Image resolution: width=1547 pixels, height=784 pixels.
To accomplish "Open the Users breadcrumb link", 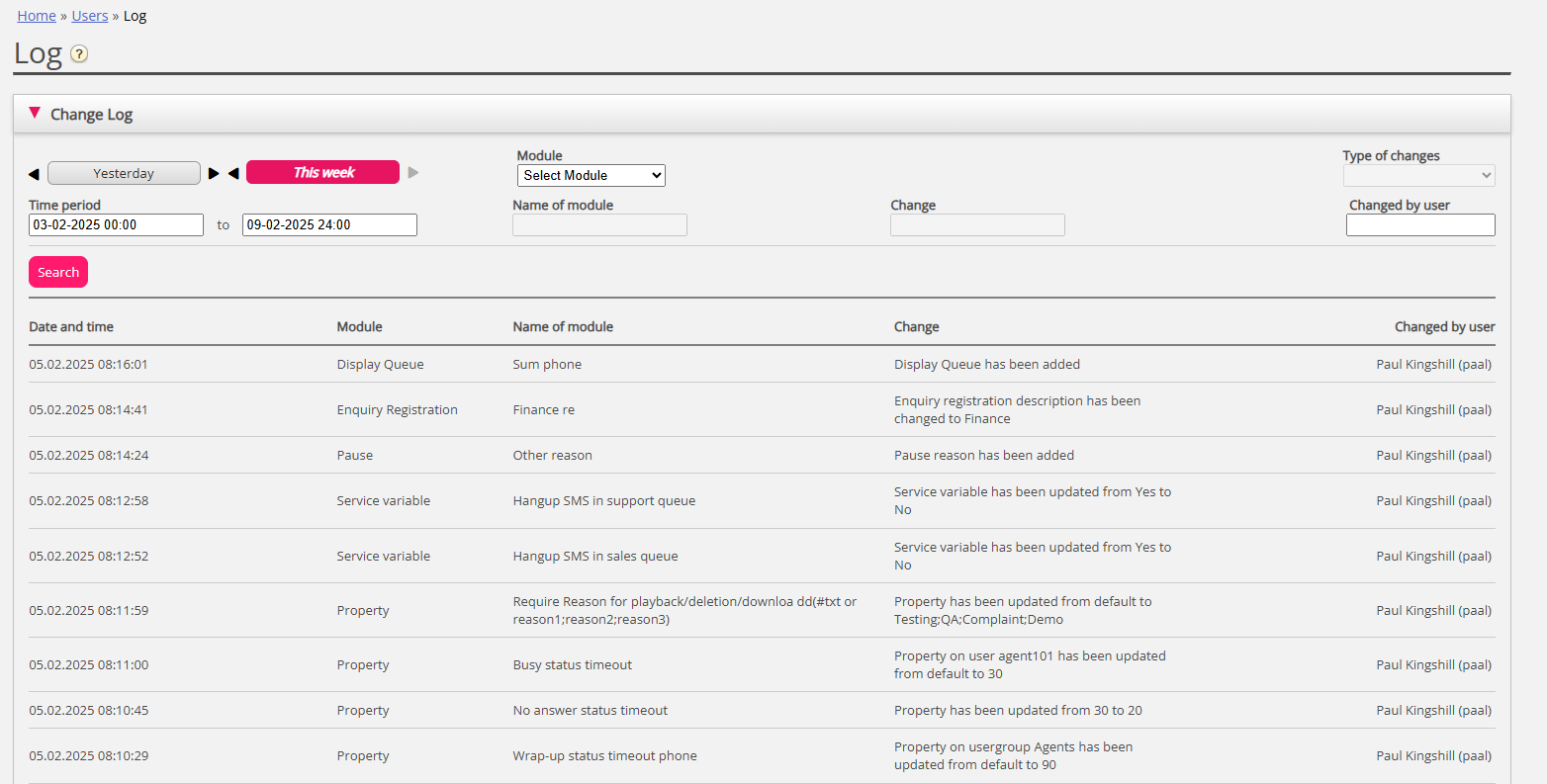I will click(90, 16).
